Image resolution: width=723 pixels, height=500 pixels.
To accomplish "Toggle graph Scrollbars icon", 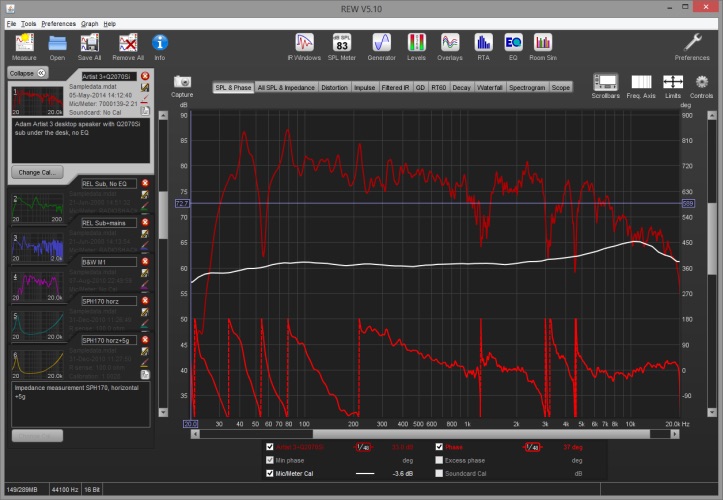I will (x=605, y=82).
